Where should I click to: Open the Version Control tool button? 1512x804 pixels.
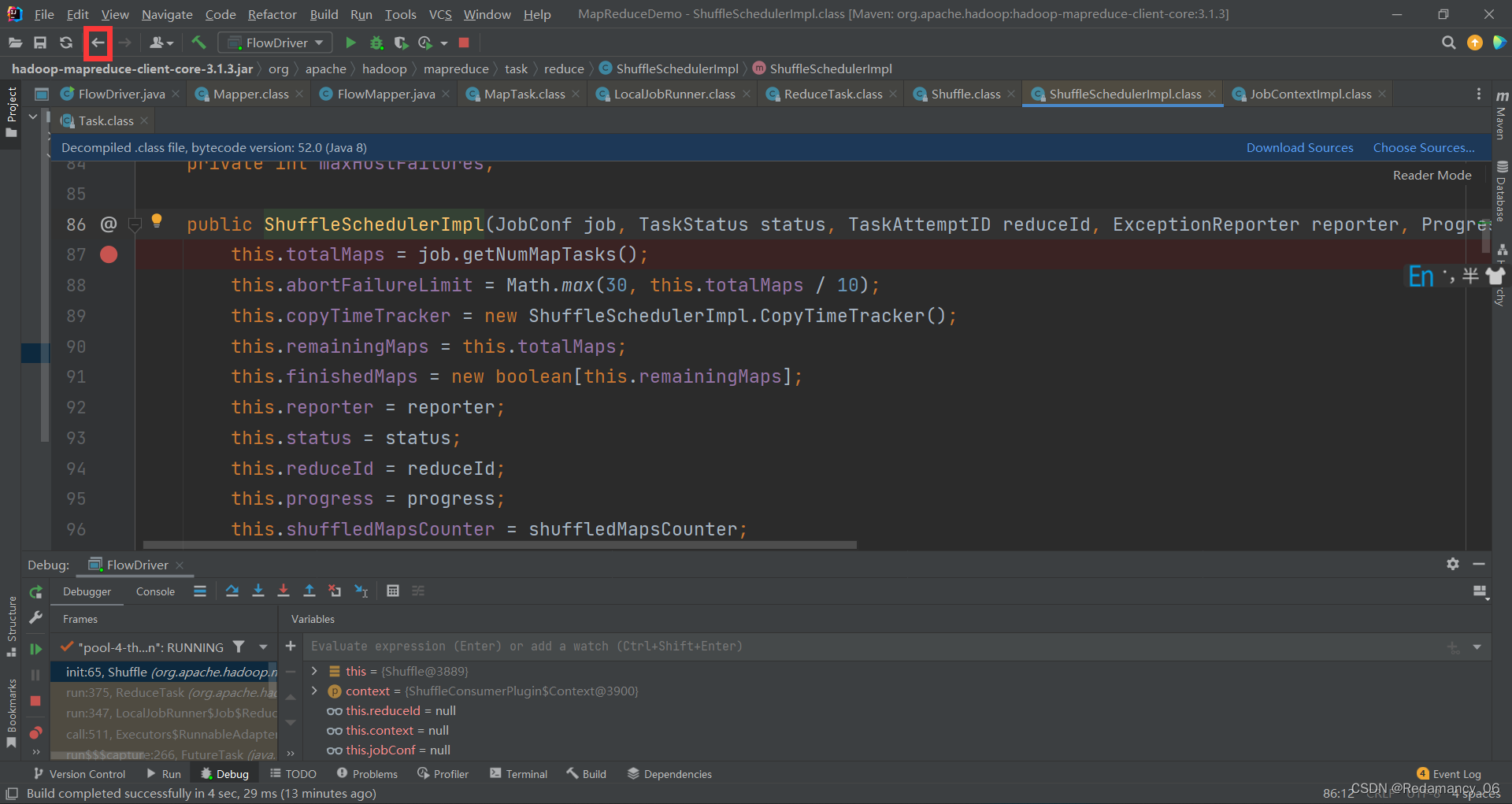[x=79, y=774]
